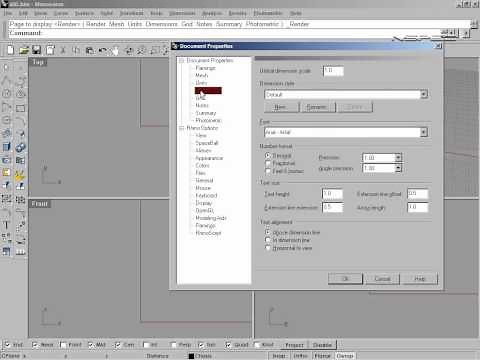Click the Save floppy disk icon

tap(36, 50)
